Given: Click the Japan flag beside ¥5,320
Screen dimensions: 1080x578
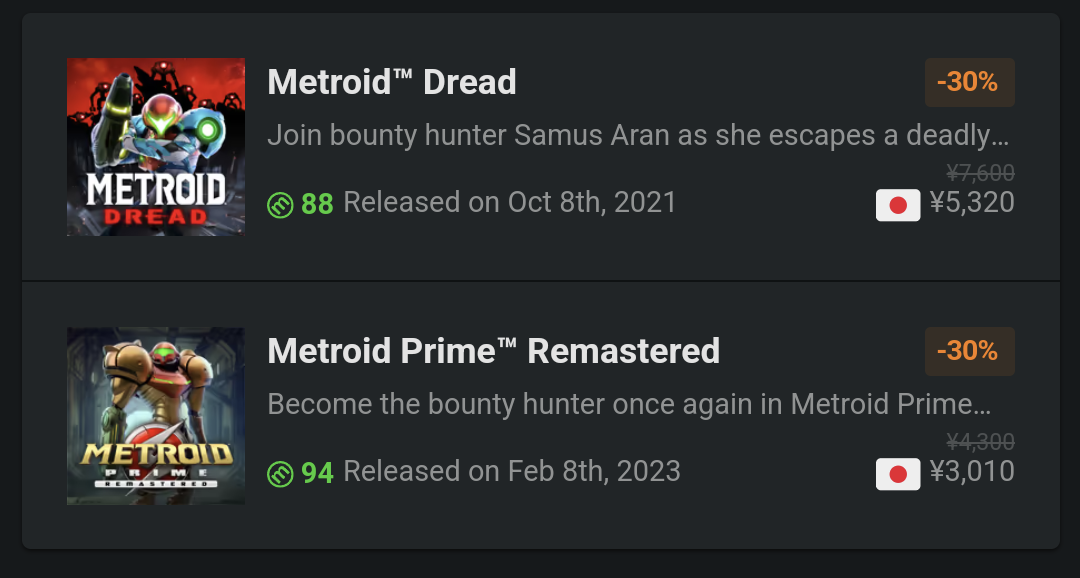Looking at the screenshot, I should (x=898, y=205).
